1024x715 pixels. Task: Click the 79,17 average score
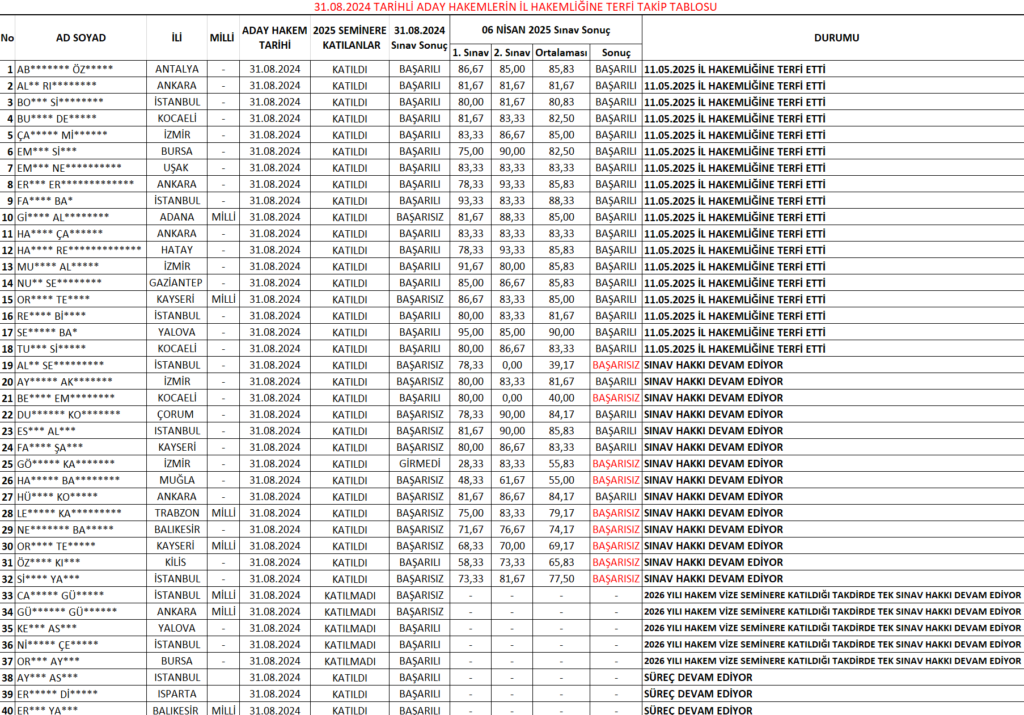pos(561,513)
